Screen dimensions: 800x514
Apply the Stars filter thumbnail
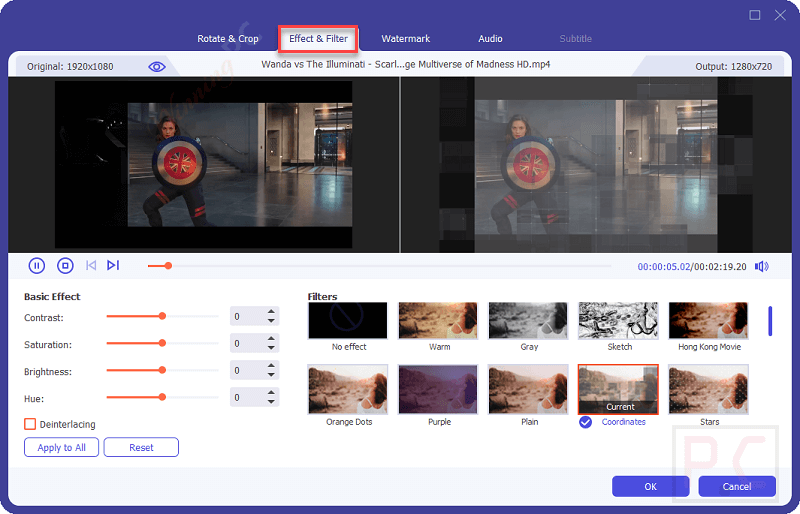coord(709,389)
